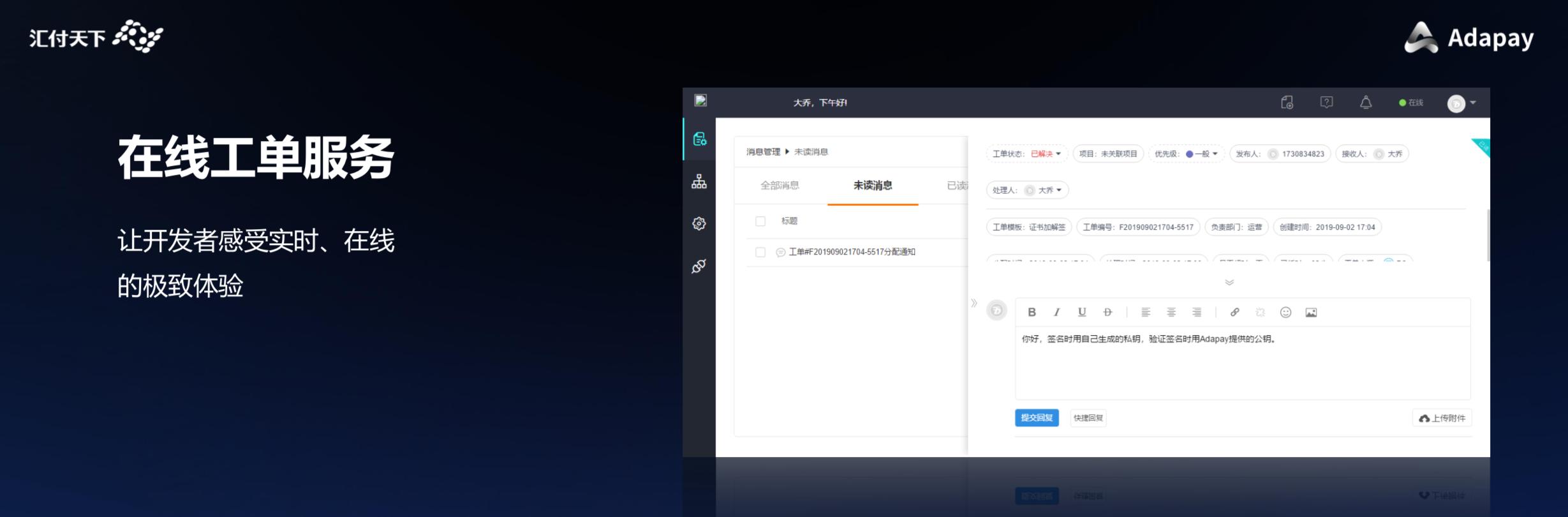Switch to the 全部消息 tab

pos(780,185)
